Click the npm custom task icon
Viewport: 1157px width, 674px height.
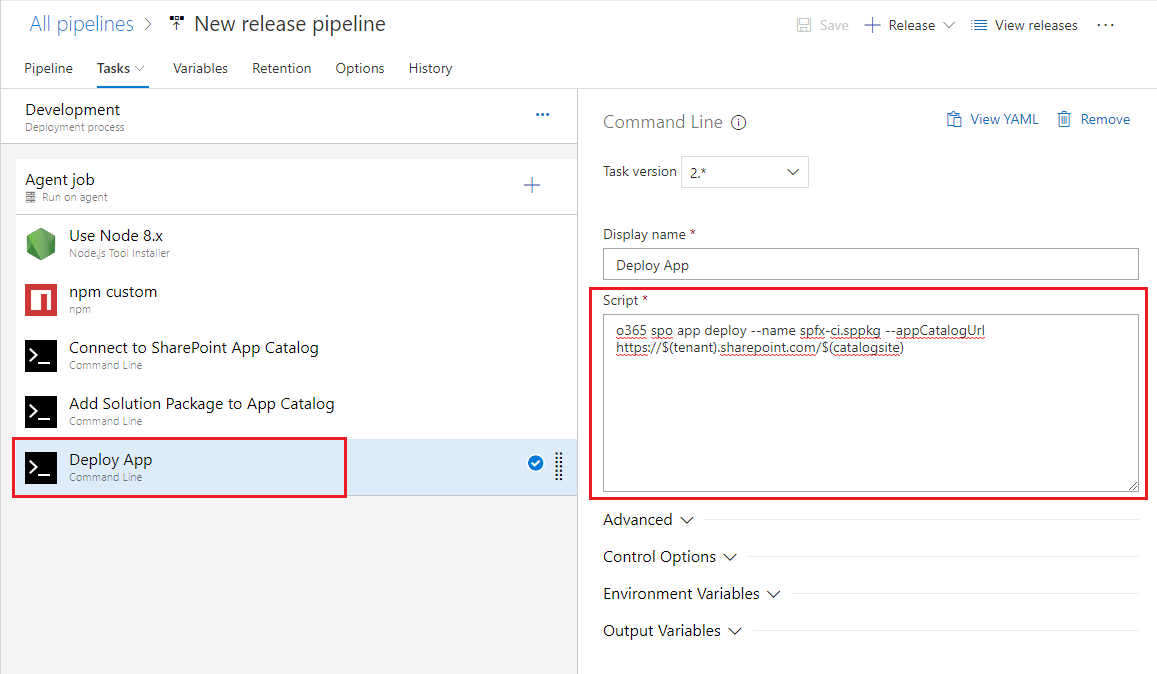click(41, 300)
